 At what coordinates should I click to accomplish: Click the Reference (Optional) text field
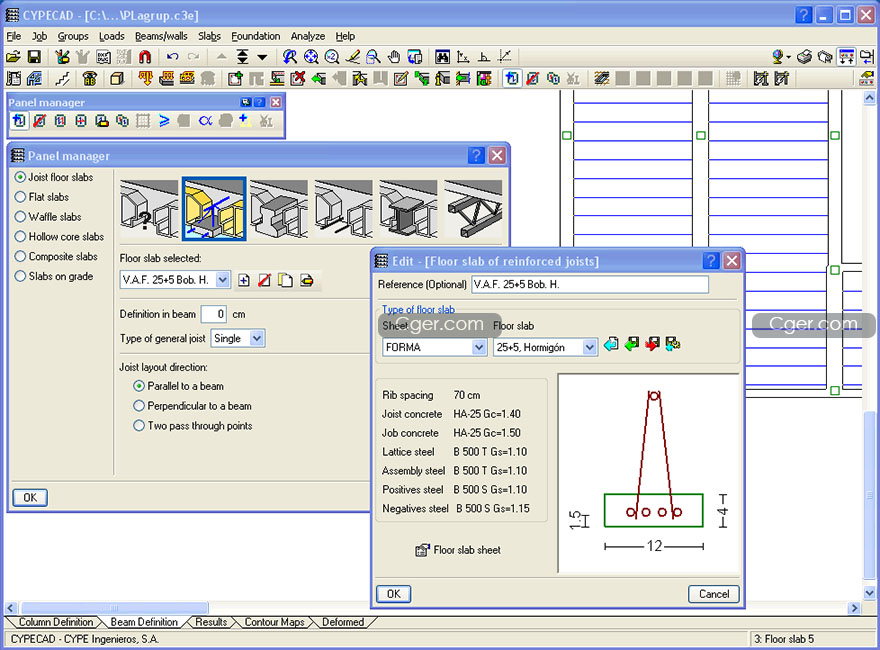590,285
